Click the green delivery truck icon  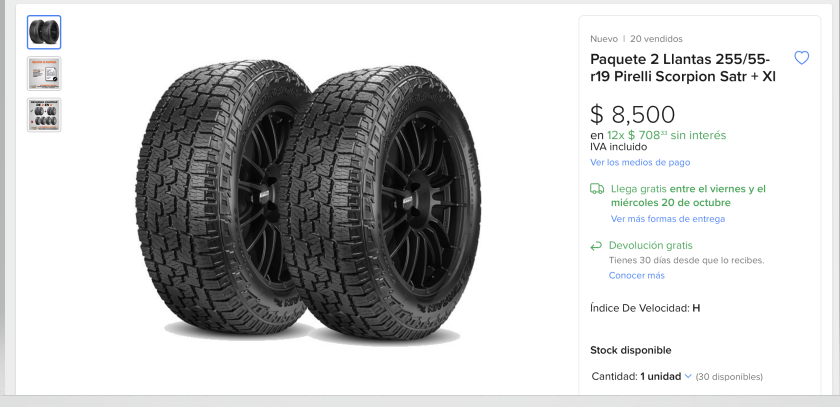(597, 188)
